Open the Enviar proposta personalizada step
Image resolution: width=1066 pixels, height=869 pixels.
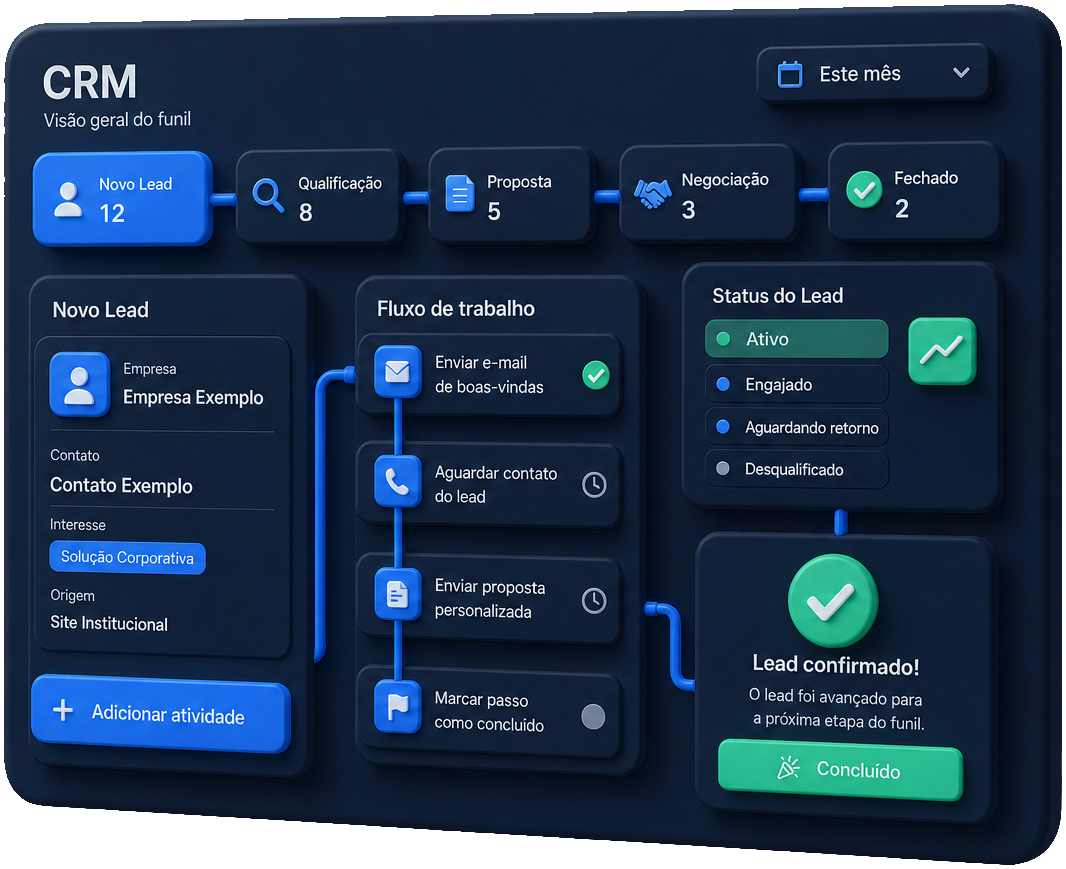click(489, 599)
